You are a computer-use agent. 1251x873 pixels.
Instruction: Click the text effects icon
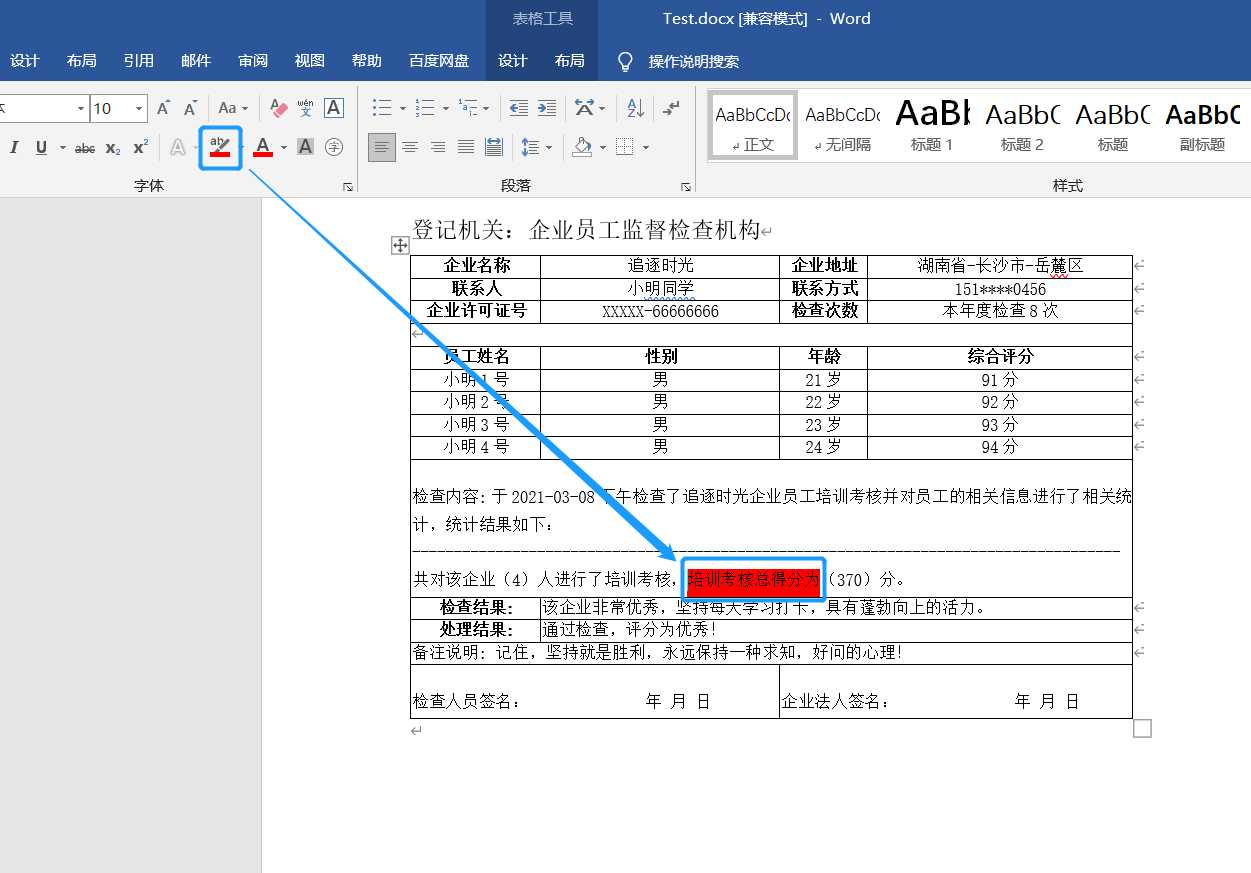177,148
